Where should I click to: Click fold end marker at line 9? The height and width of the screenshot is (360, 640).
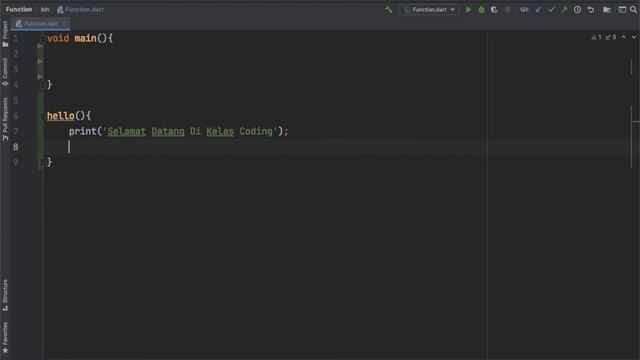tap(42, 162)
